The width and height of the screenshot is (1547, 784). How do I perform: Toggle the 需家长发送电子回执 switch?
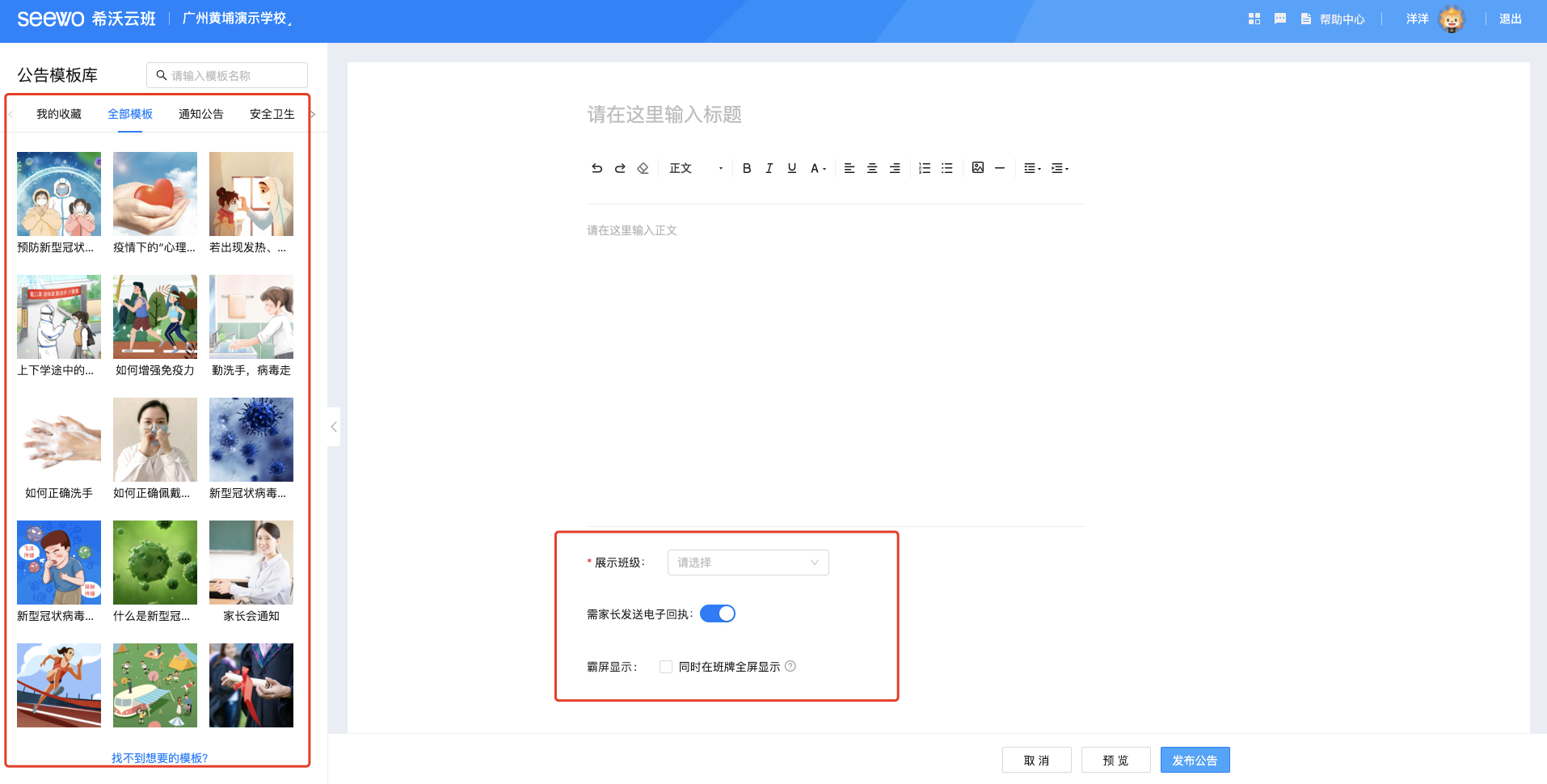tap(718, 613)
